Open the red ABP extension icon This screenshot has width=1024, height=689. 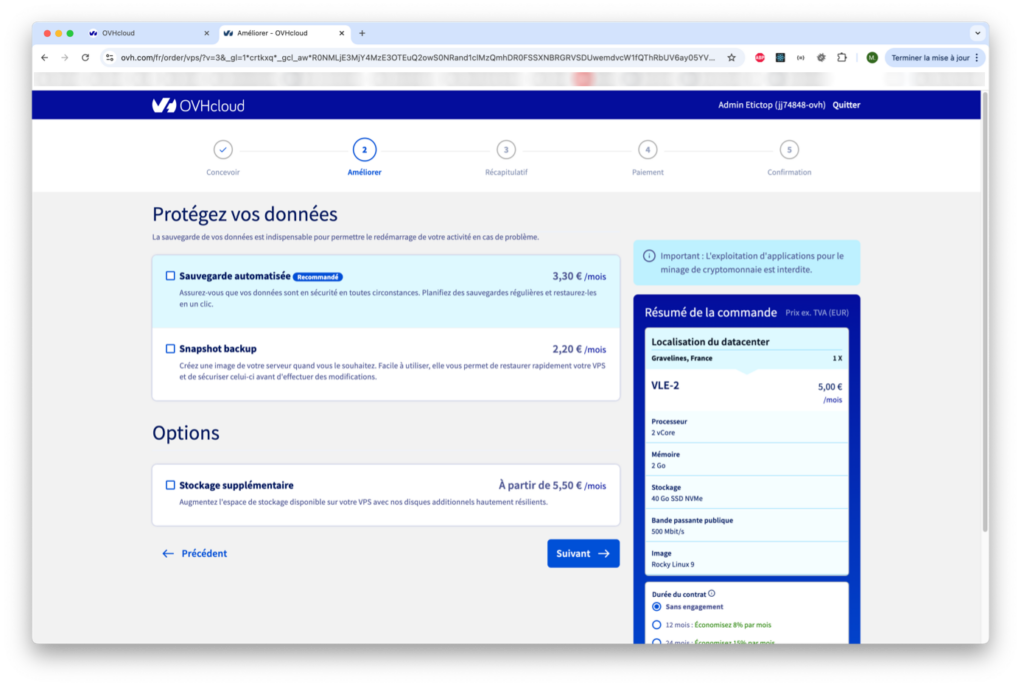pyautogui.click(x=760, y=57)
